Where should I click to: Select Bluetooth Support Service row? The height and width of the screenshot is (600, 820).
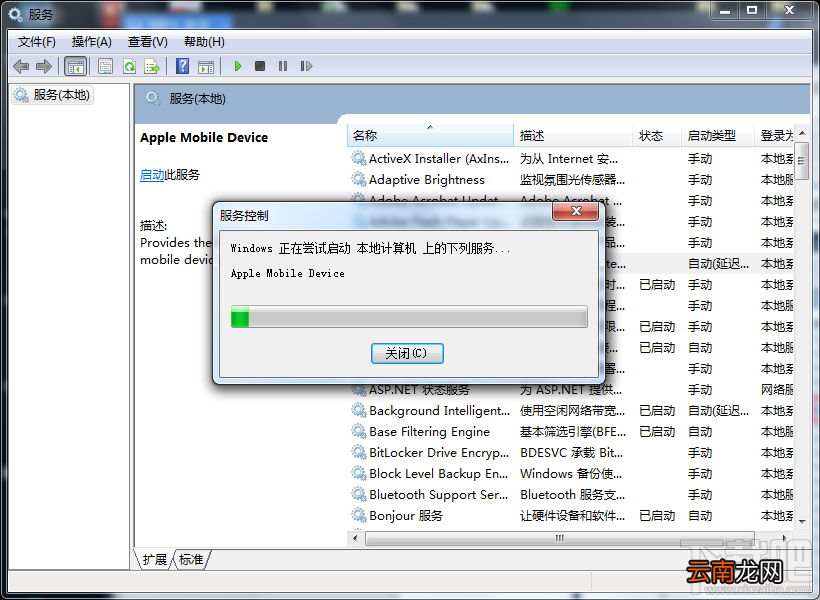point(572,494)
